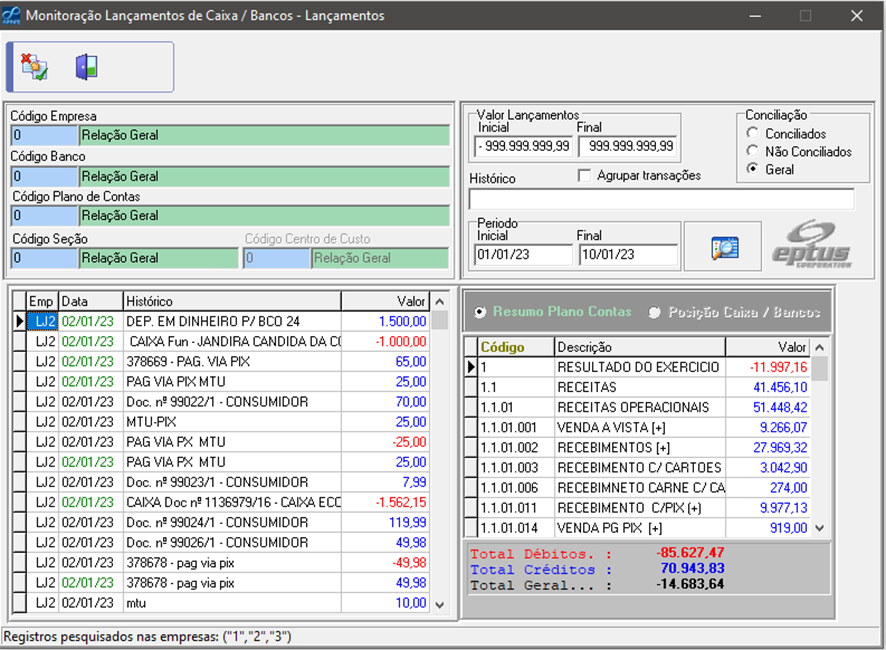Switch to Resumo Plano Contas view

tap(481, 312)
